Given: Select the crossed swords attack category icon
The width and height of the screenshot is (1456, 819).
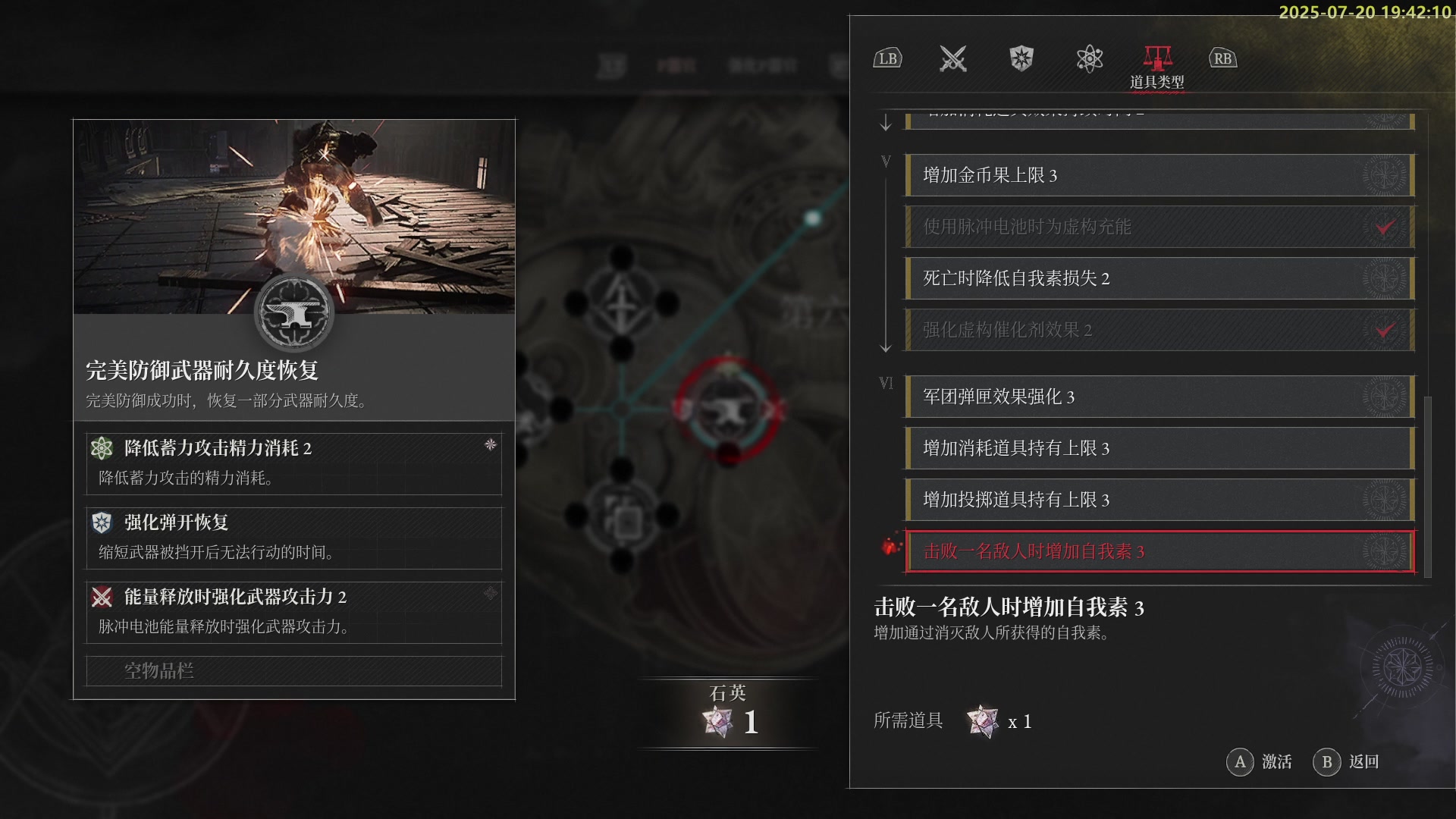Looking at the screenshot, I should [x=953, y=58].
